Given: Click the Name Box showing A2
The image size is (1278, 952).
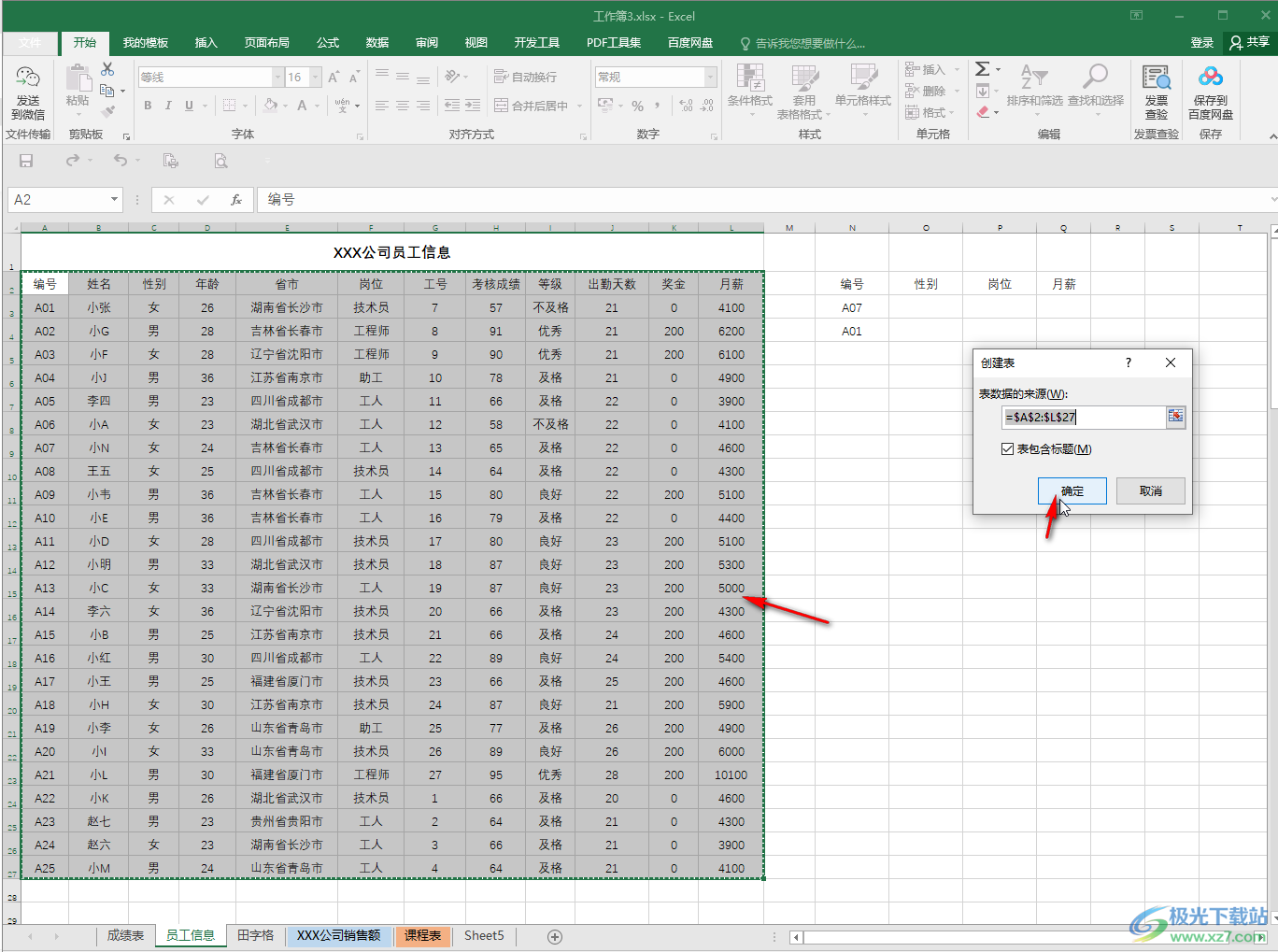Looking at the screenshot, I should point(65,199).
